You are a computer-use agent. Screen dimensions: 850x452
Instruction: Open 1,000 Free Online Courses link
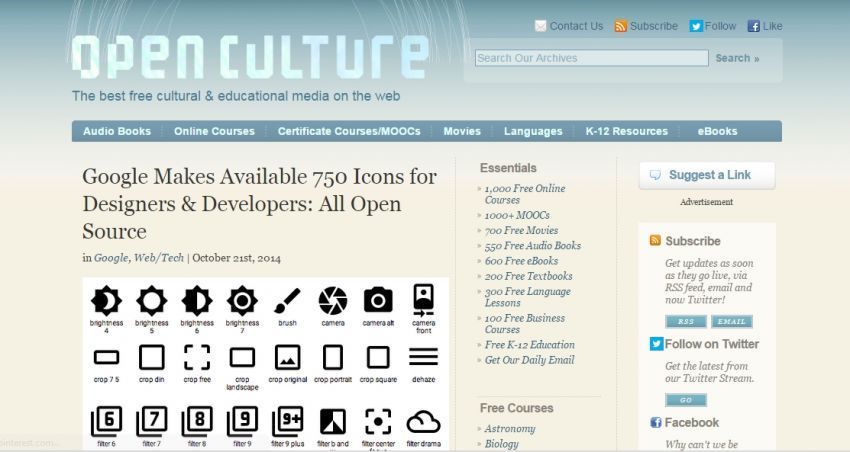click(x=525, y=194)
